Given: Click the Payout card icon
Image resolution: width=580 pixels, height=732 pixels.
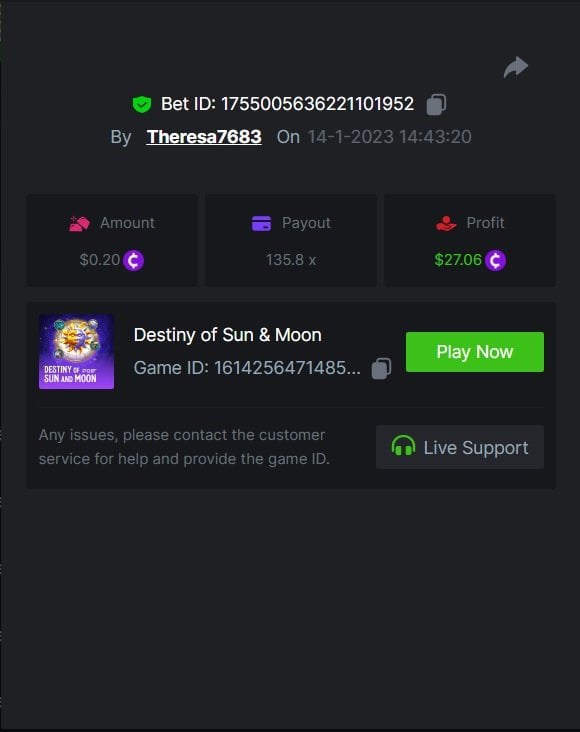Looking at the screenshot, I should point(261,223).
